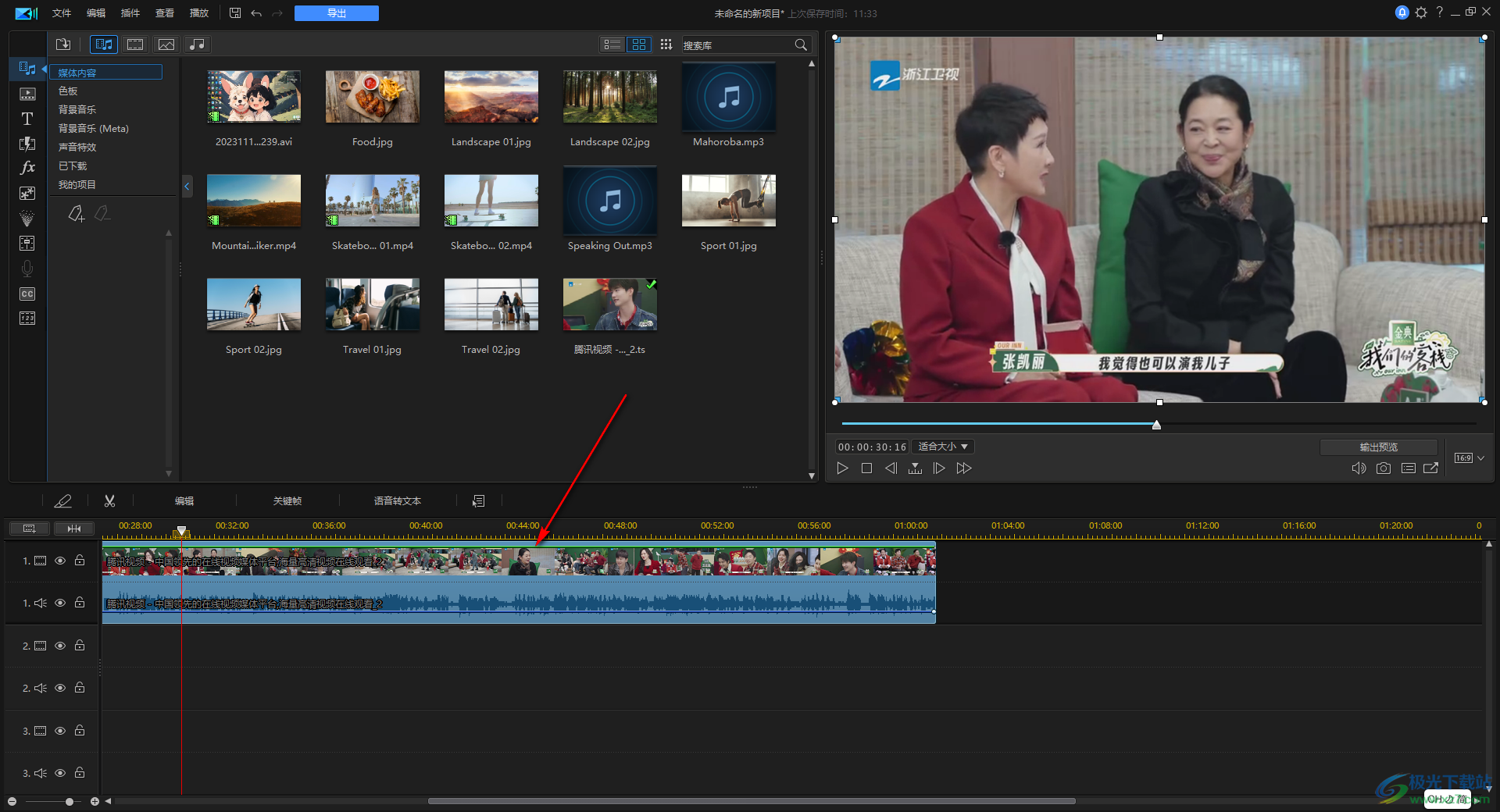Open the 插件 menu
1500x812 pixels.
pos(130,13)
